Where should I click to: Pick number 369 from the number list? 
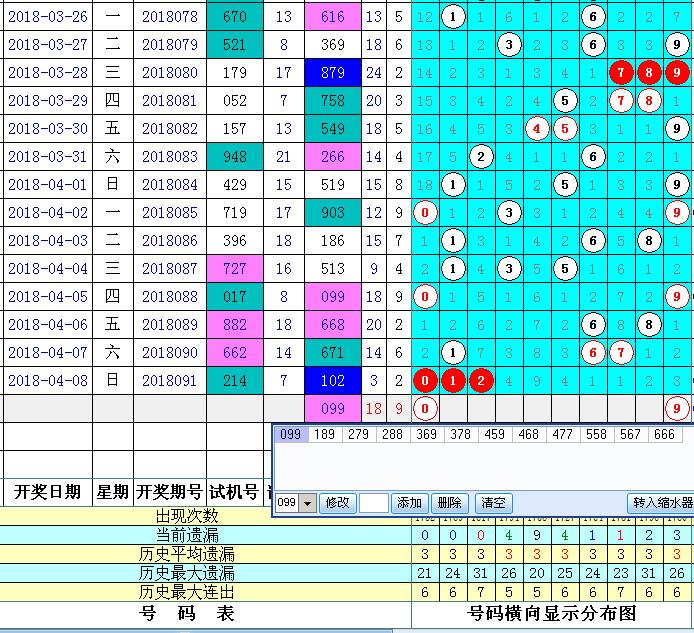426,434
